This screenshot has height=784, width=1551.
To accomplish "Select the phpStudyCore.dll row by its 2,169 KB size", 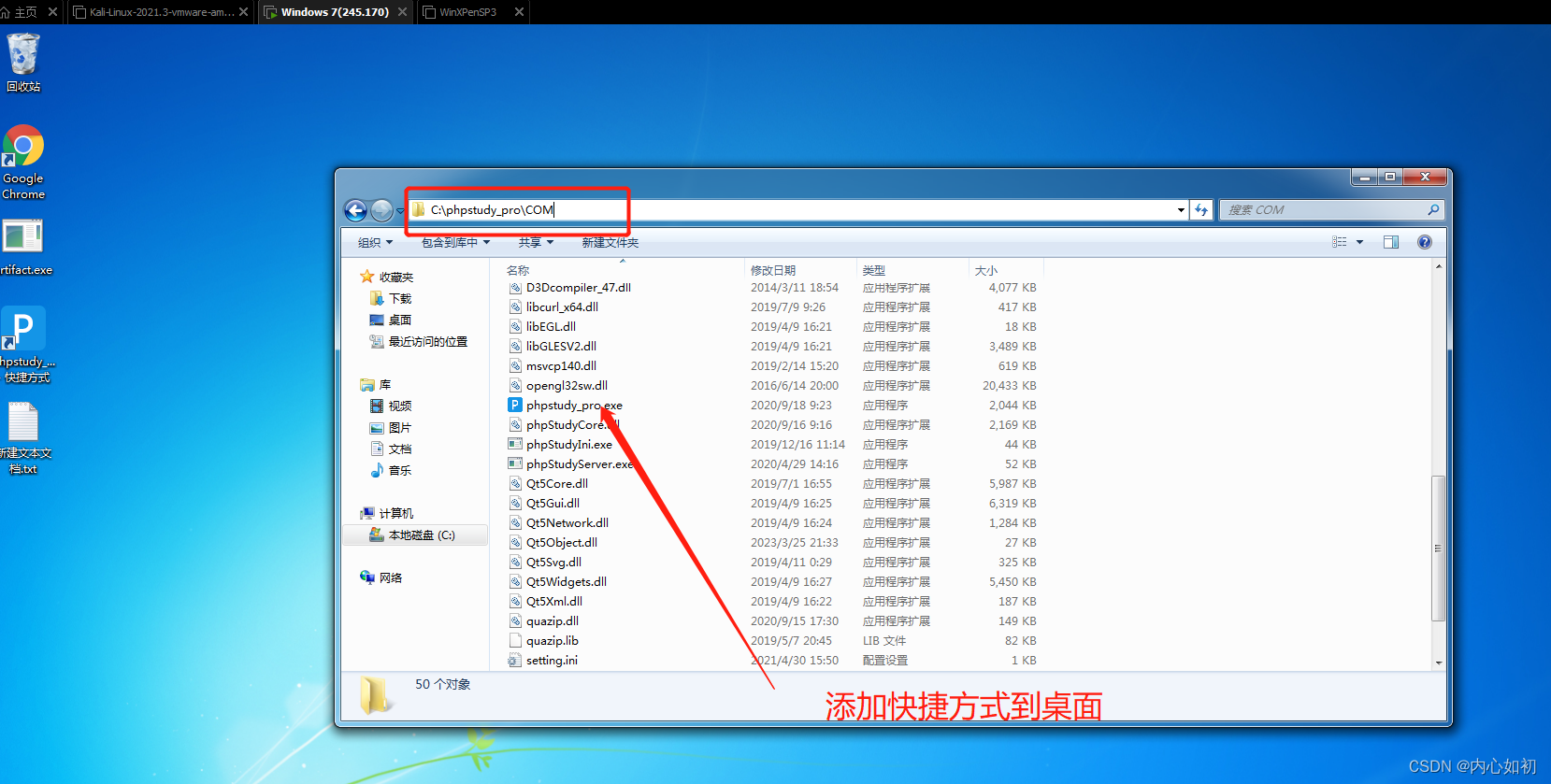I will pyautogui.click(x=1012, y=424).
